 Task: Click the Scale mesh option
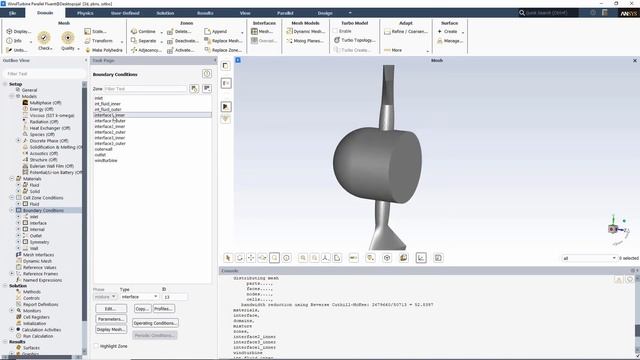pyautogui.click(x=96, y=31)
